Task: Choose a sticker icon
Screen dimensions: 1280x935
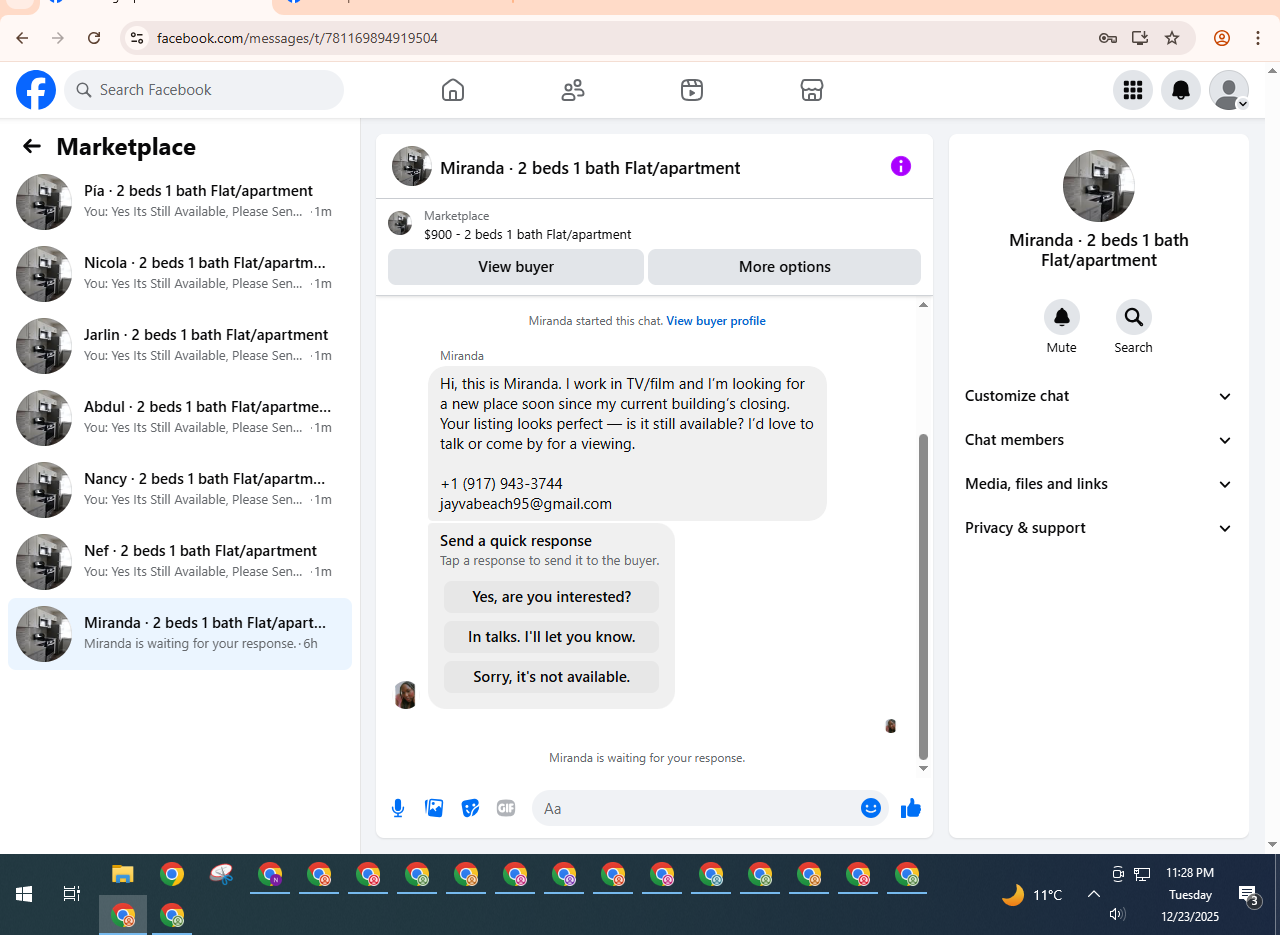Action: (470, 808)
